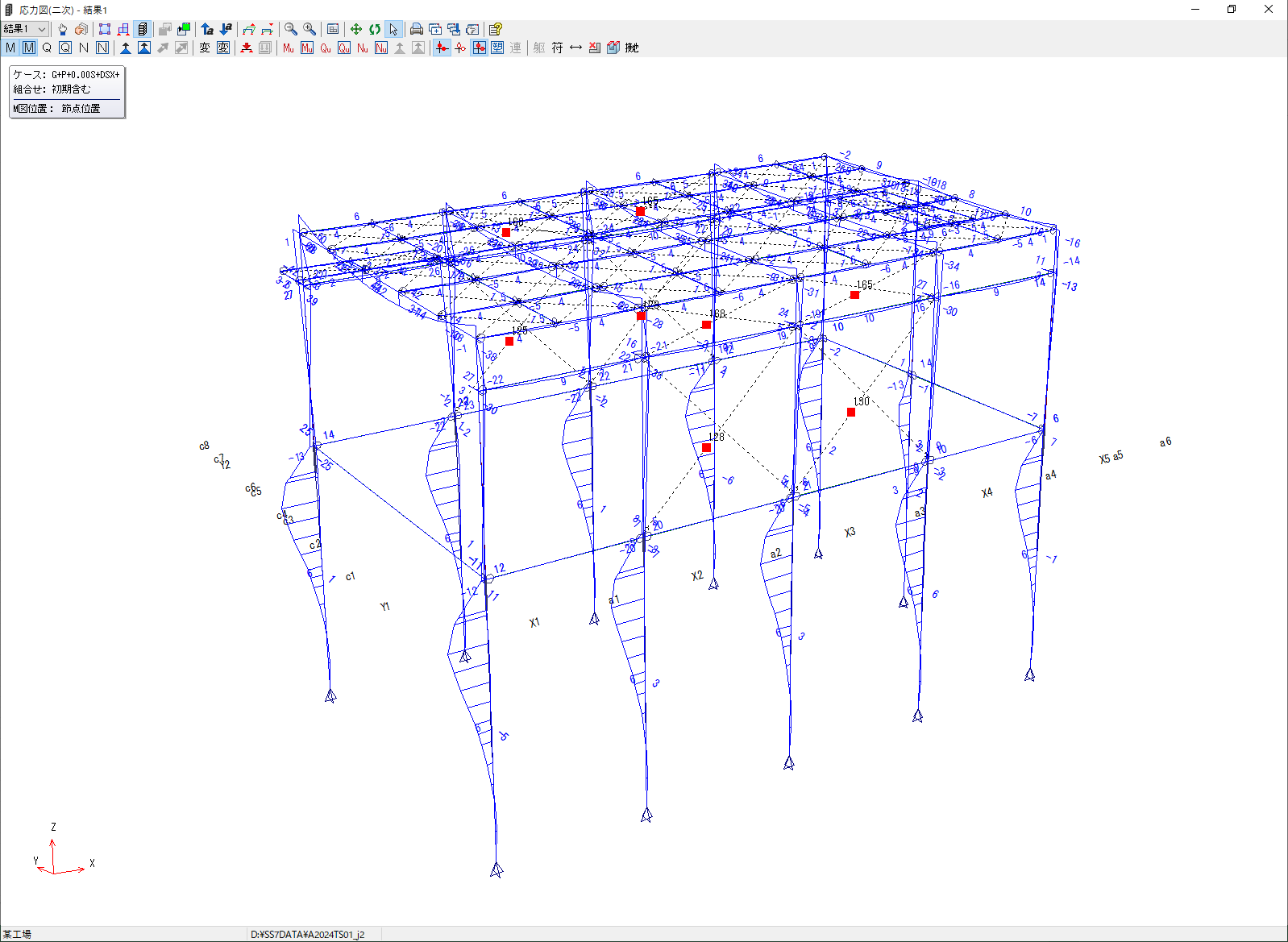Activate the green rotate view tool
Viewport: 1288px width, 942px height.
(x=375, y=29)
